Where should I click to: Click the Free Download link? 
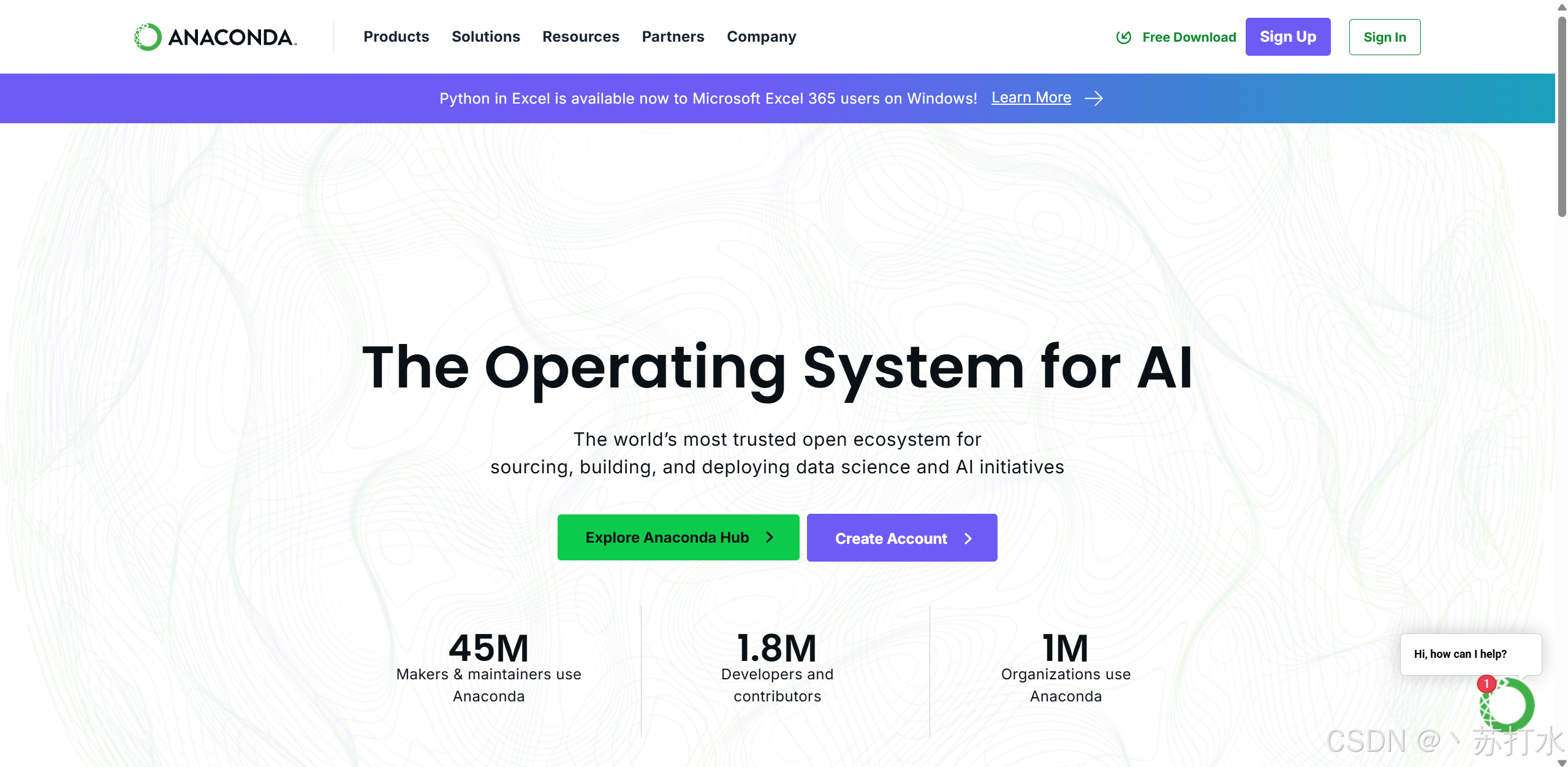pyautogui.click(x=1189, y=37)
